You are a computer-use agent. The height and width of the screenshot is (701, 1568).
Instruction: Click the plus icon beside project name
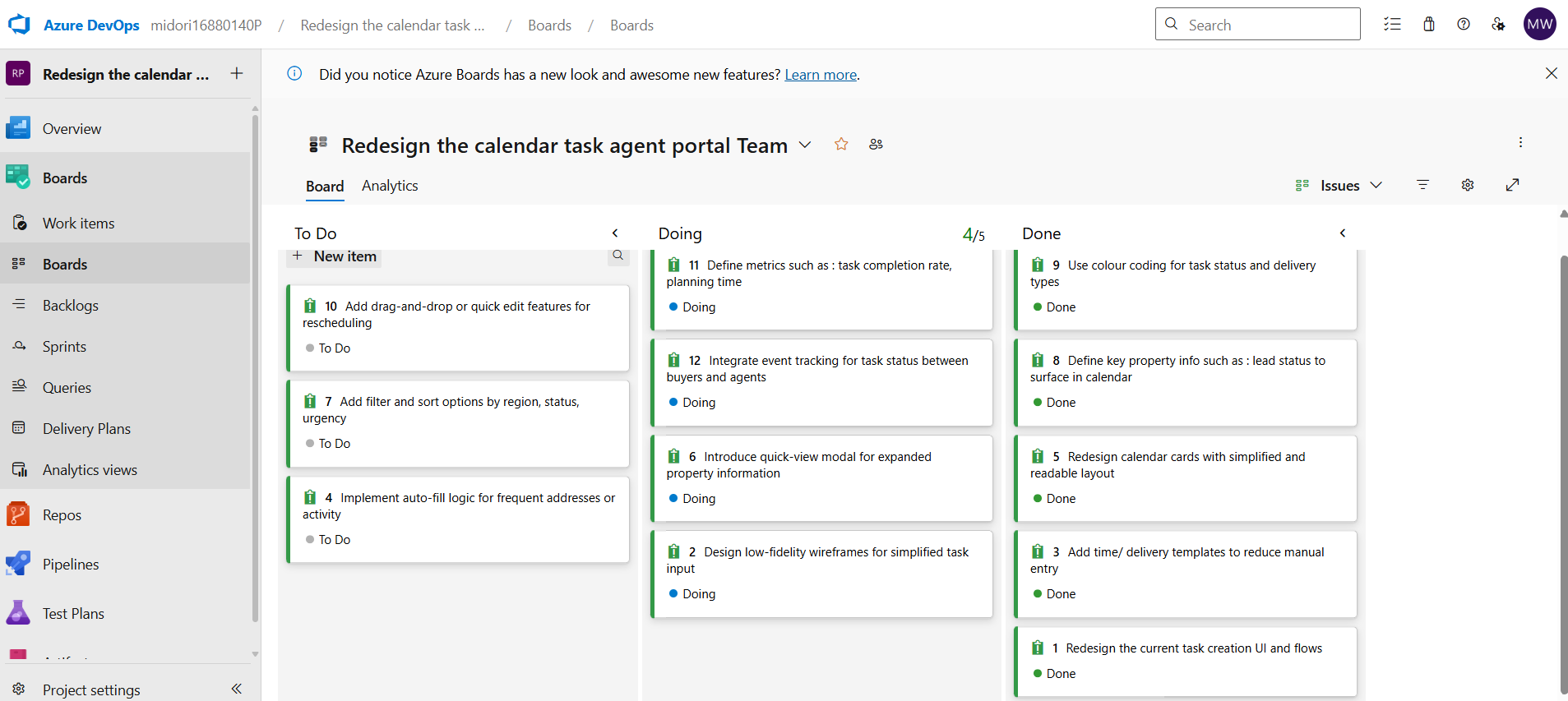click(x=237, y=74)
